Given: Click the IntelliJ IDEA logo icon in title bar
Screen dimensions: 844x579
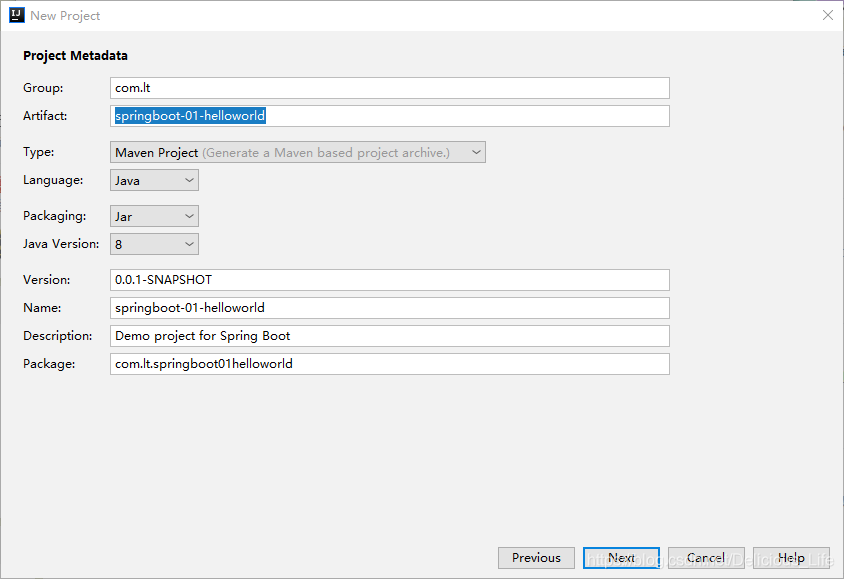Looking at the screenshot, I should (x=17, y=15).
